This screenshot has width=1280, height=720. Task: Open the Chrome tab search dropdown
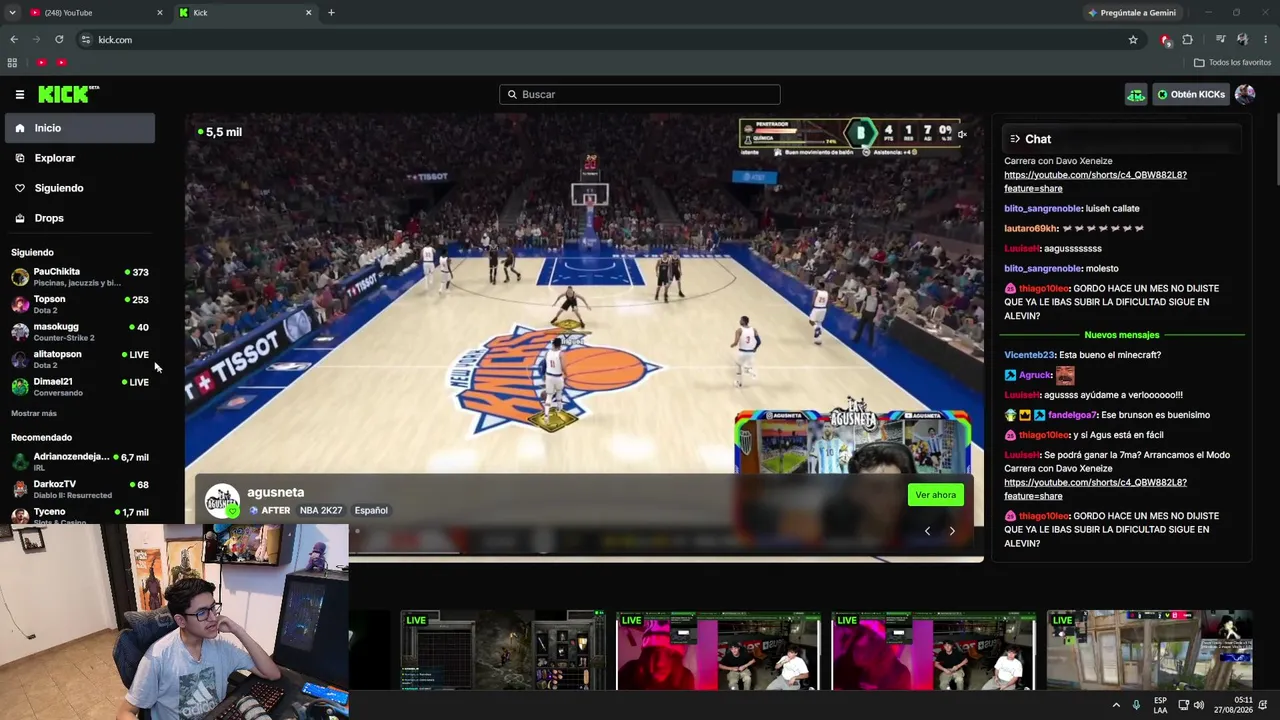12,13
